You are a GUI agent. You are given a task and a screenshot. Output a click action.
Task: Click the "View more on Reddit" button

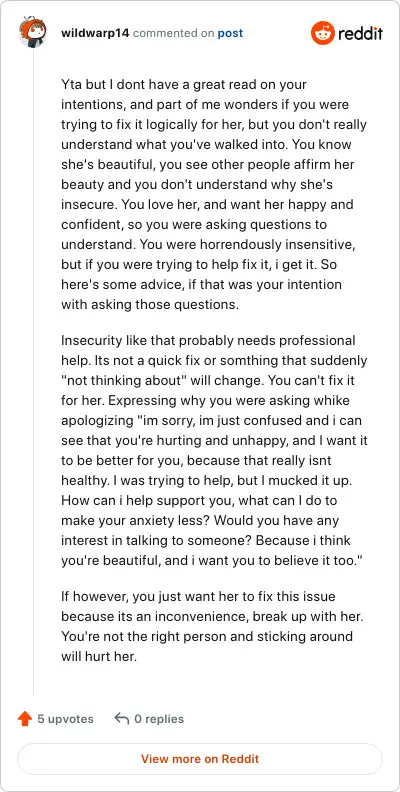200,759
